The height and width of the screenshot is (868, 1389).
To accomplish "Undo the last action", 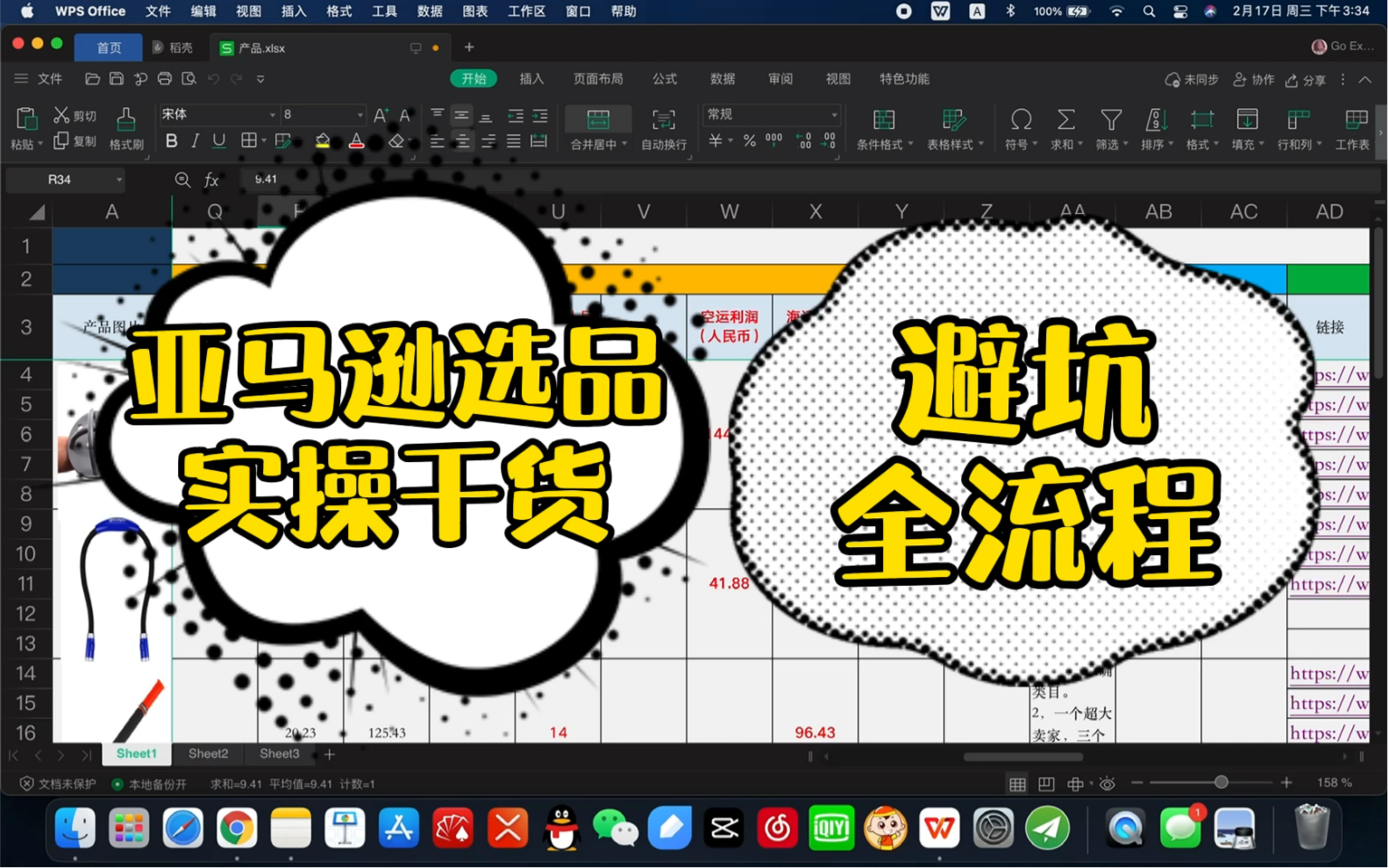I will point(213,79).
